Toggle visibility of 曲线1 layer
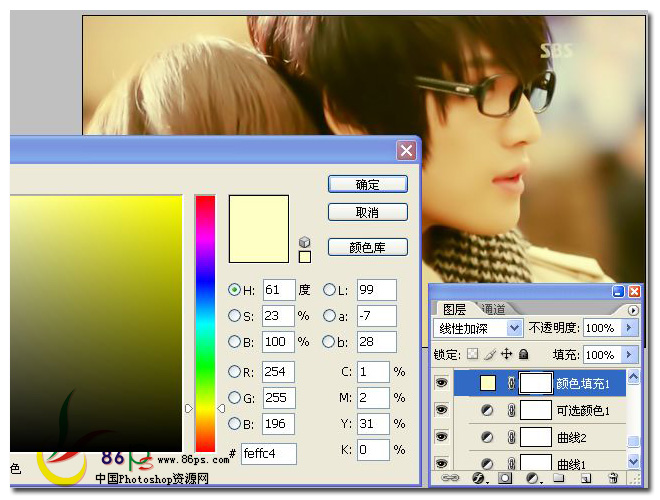Viewport: 660px width, 500px height. (441, 463)
